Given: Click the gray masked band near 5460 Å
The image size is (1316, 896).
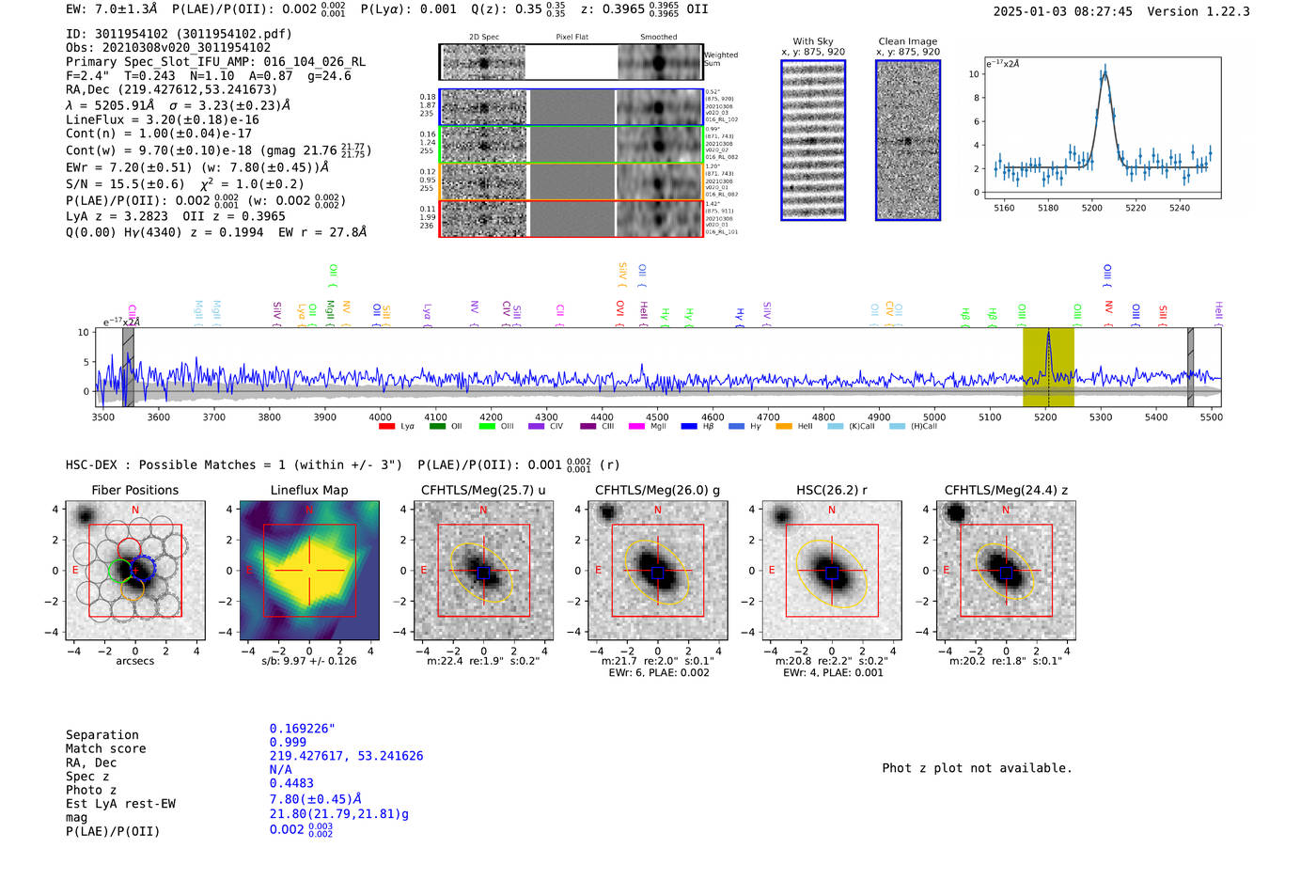Looking at the screenshot, I should pyautogui.click(x=1190, y=368).
